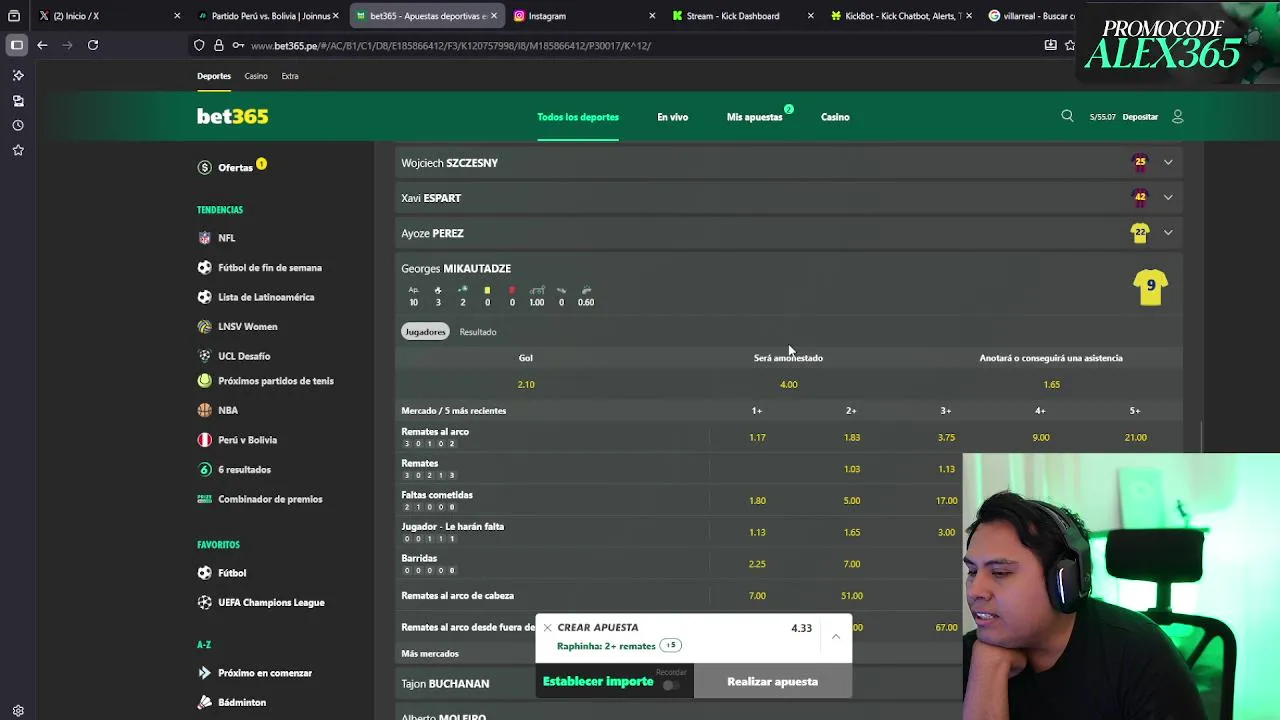Expand Xavi Espart player row
Viewport: 1280px width, 720px height.
[x=788, y=198]
